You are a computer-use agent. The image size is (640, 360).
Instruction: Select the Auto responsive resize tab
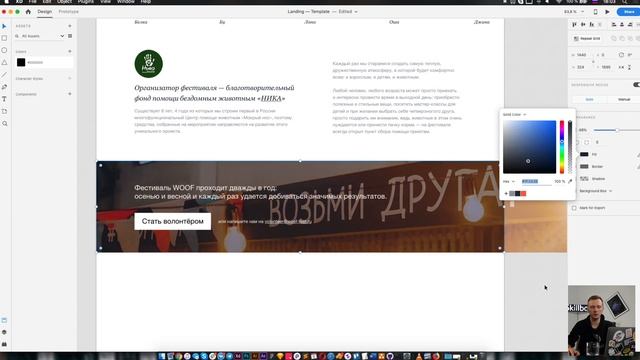(x=589, y=100)
